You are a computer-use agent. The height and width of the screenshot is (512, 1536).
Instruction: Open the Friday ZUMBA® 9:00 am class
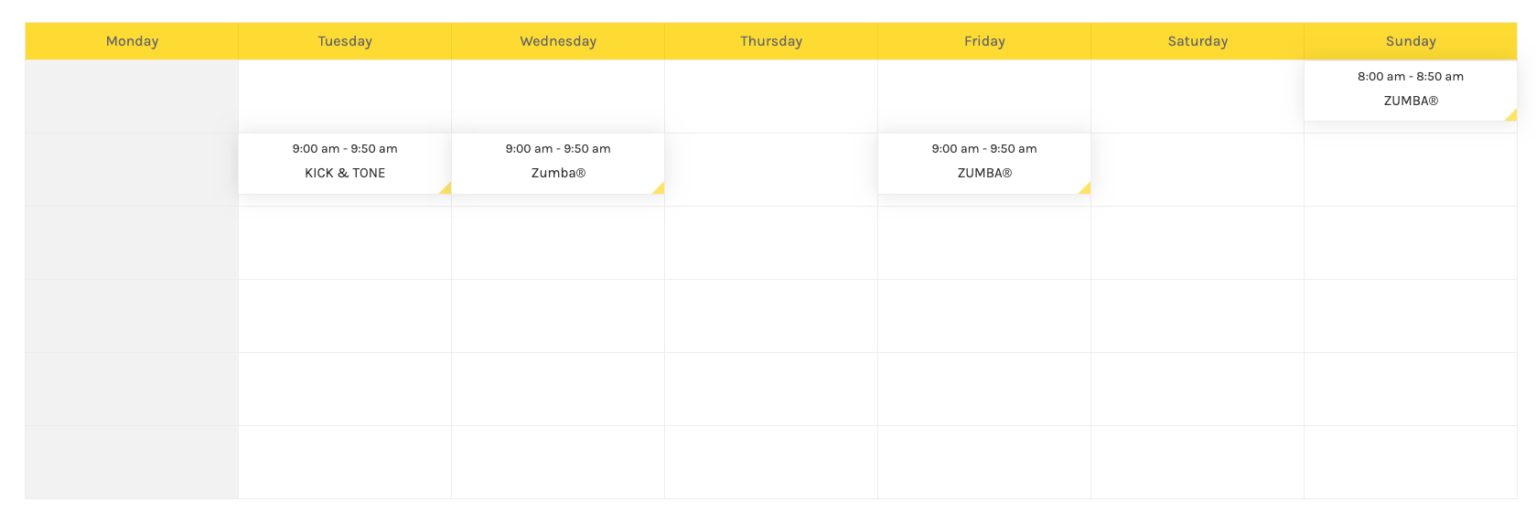[x=984, y=163]
